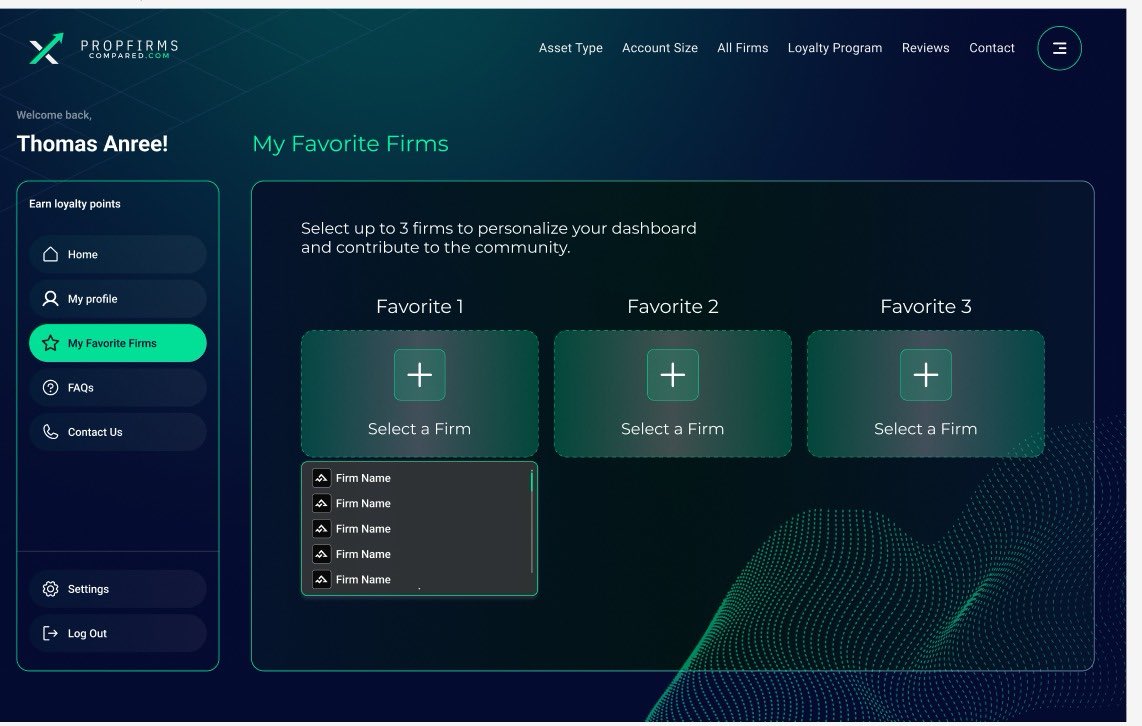
Task: Click the Thomas Anree! username heading
Action: tap(92, 143)
